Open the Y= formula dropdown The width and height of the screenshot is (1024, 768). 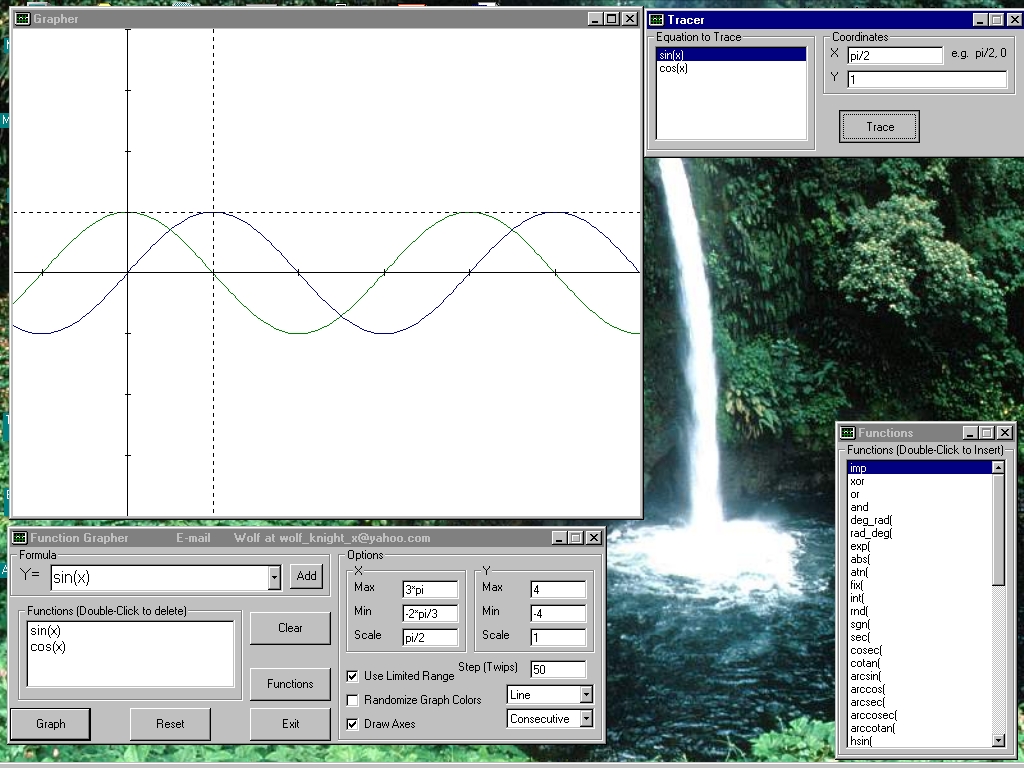(274, 577)
